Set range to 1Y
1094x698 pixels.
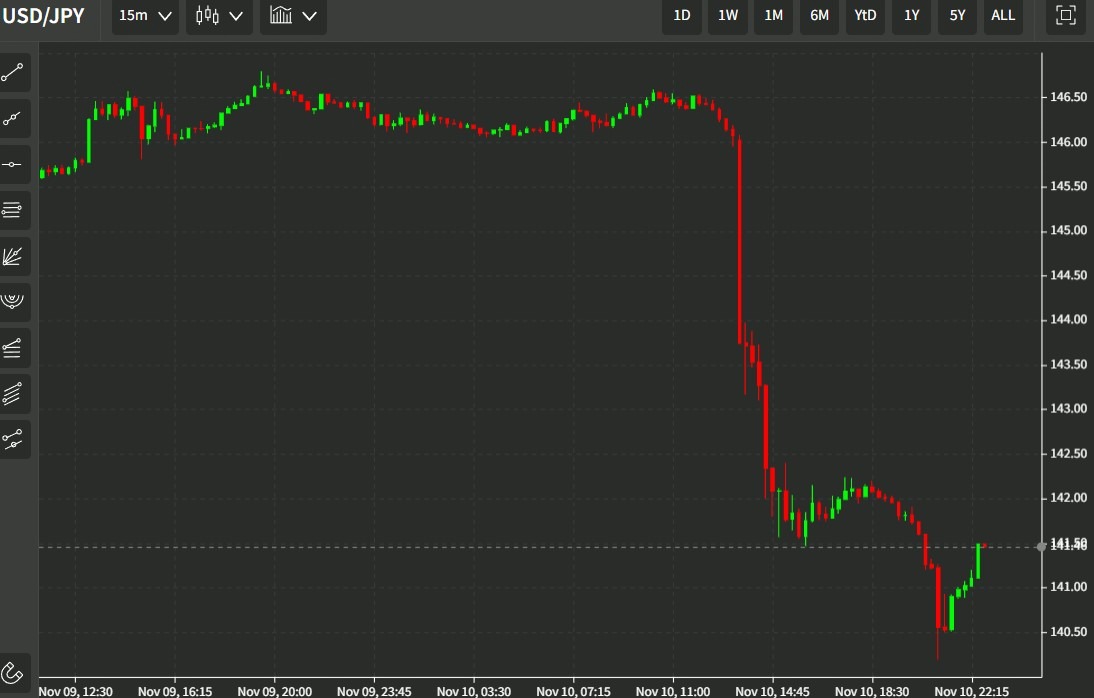click(911, 15)
